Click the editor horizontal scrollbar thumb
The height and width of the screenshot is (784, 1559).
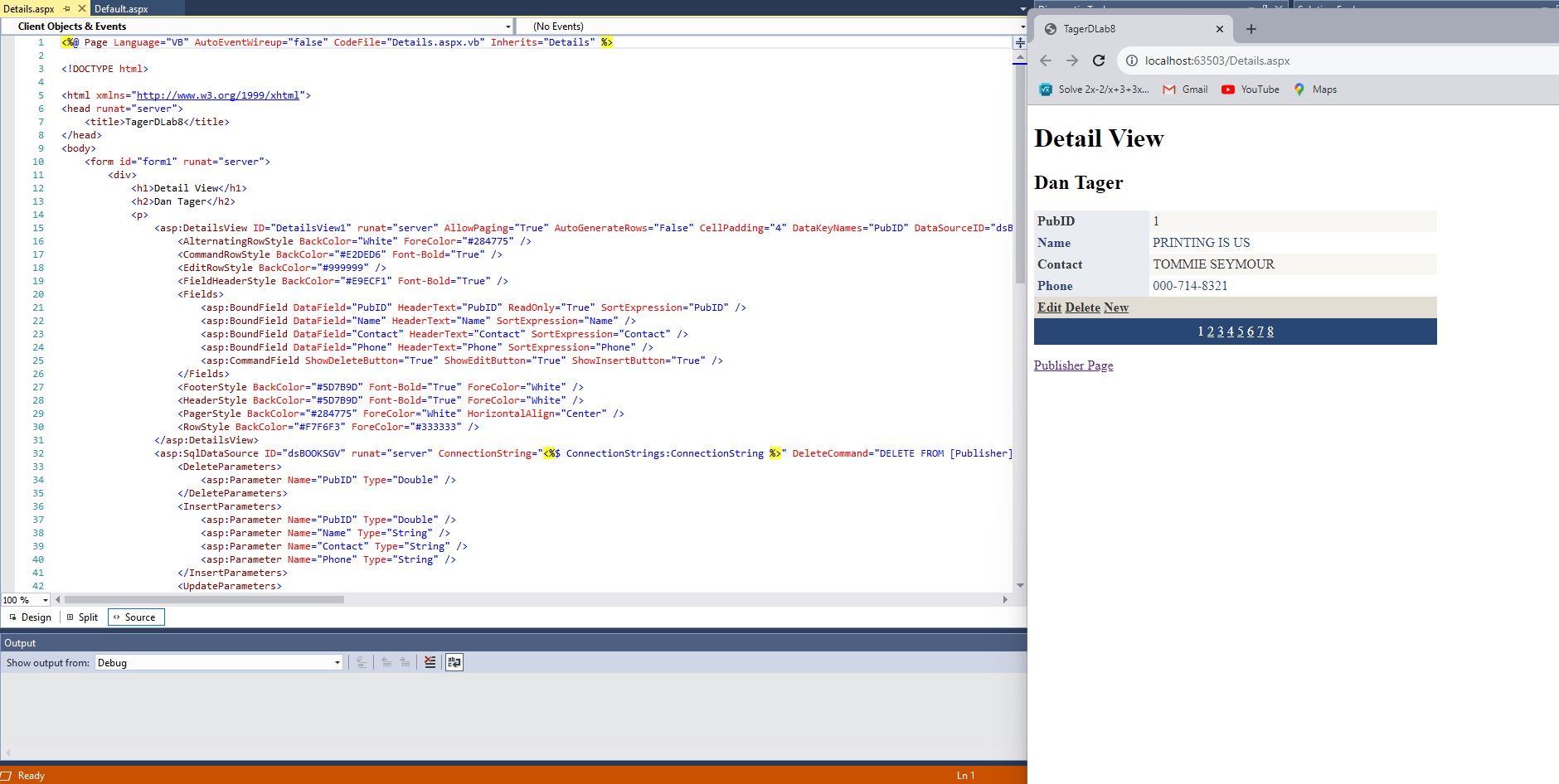click(x=204, y=600)
